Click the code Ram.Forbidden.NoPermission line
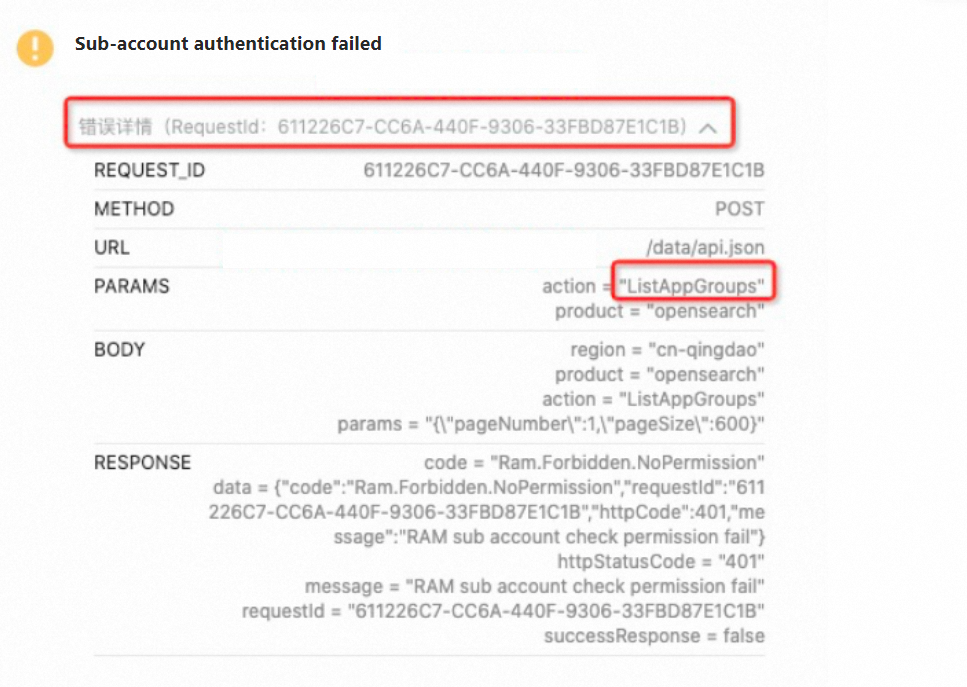The image size is (967, 687). [594, 463]
